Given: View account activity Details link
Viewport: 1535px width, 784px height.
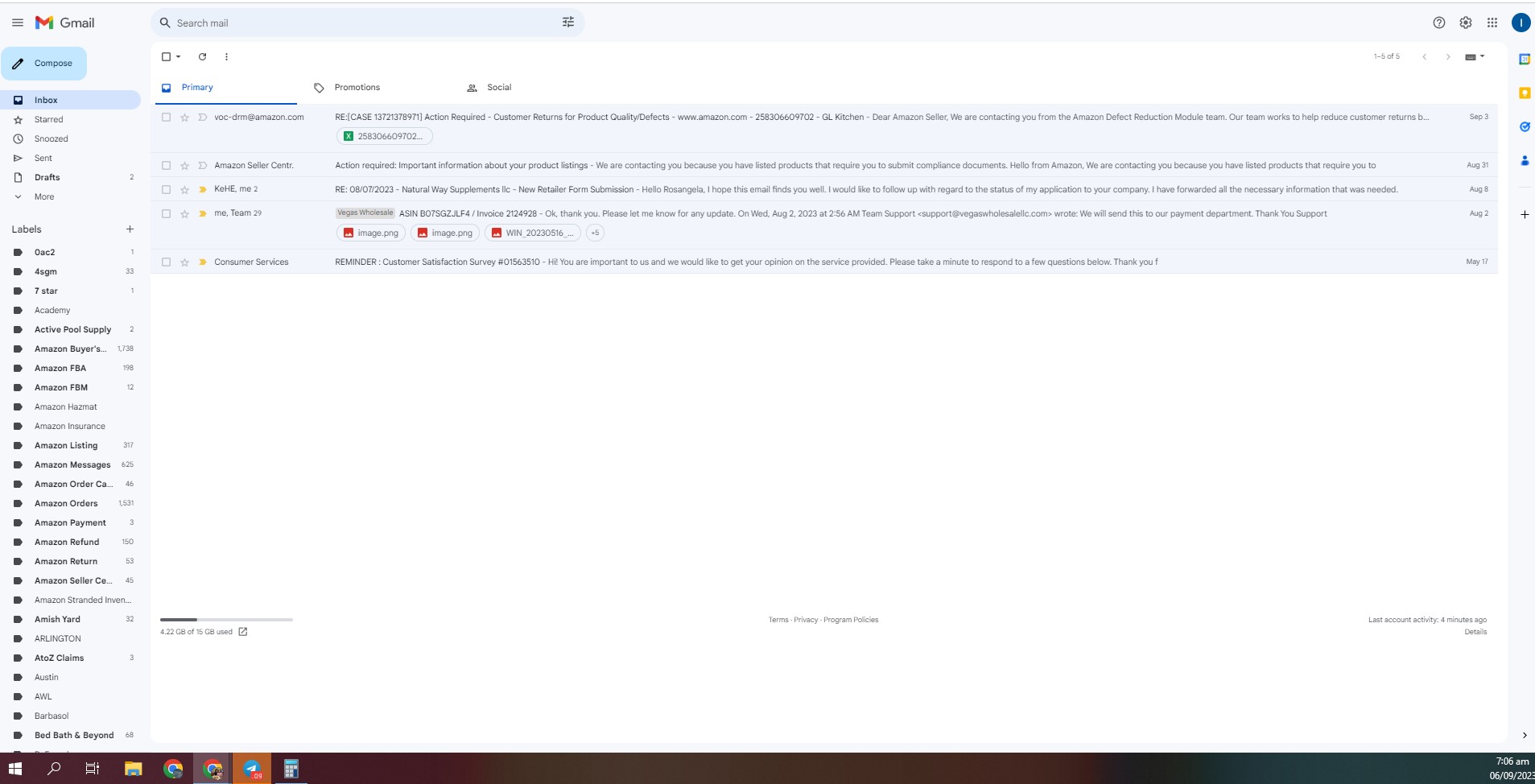Looking at the screenshot, I should (1475, 632).
